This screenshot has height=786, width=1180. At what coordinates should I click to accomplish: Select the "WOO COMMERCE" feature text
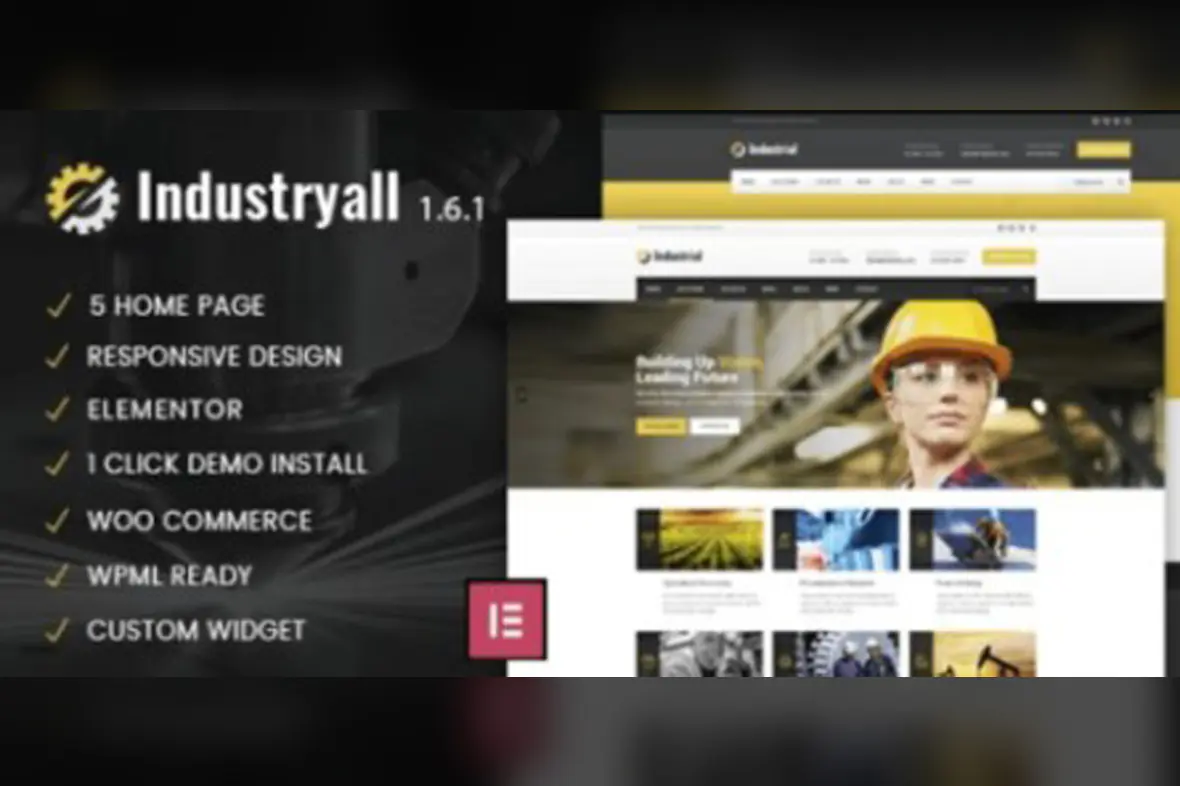point(199,520)
